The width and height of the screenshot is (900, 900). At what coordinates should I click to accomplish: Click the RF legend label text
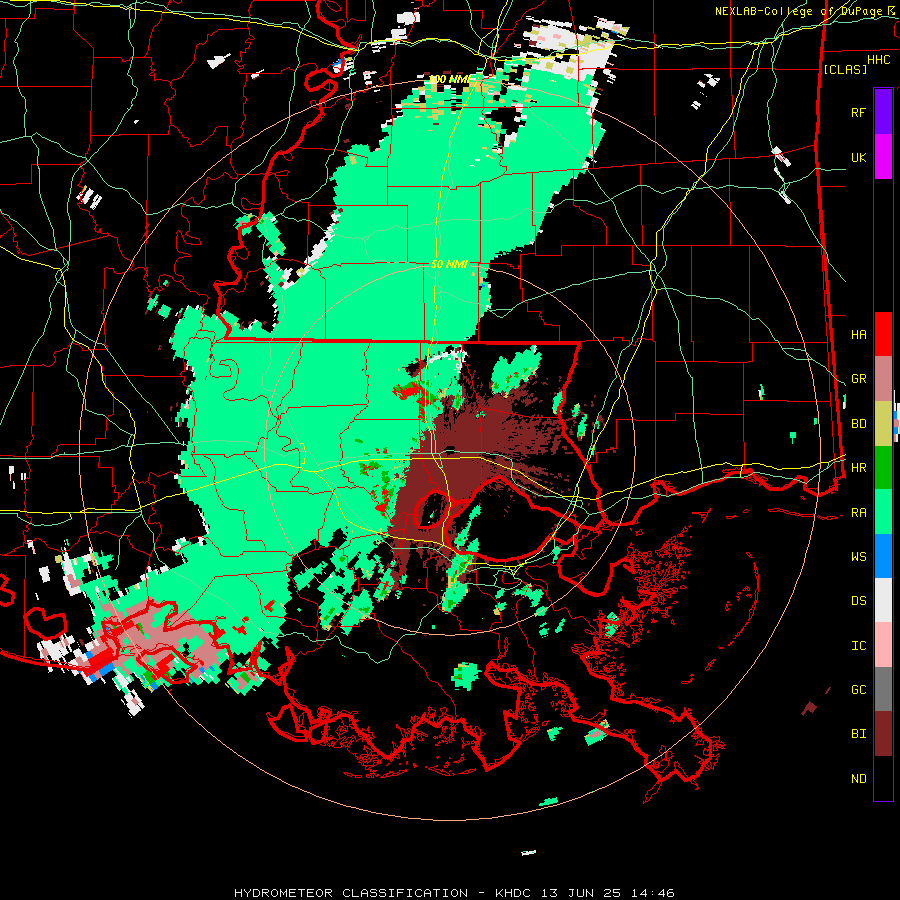[x=859, y=112]
